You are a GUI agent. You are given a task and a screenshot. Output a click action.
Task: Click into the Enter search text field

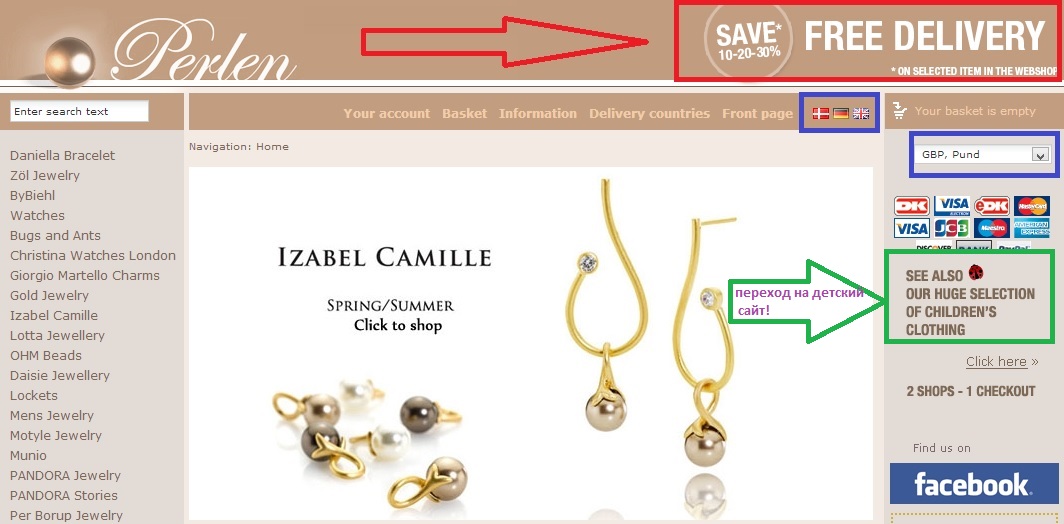coord(79,111)
